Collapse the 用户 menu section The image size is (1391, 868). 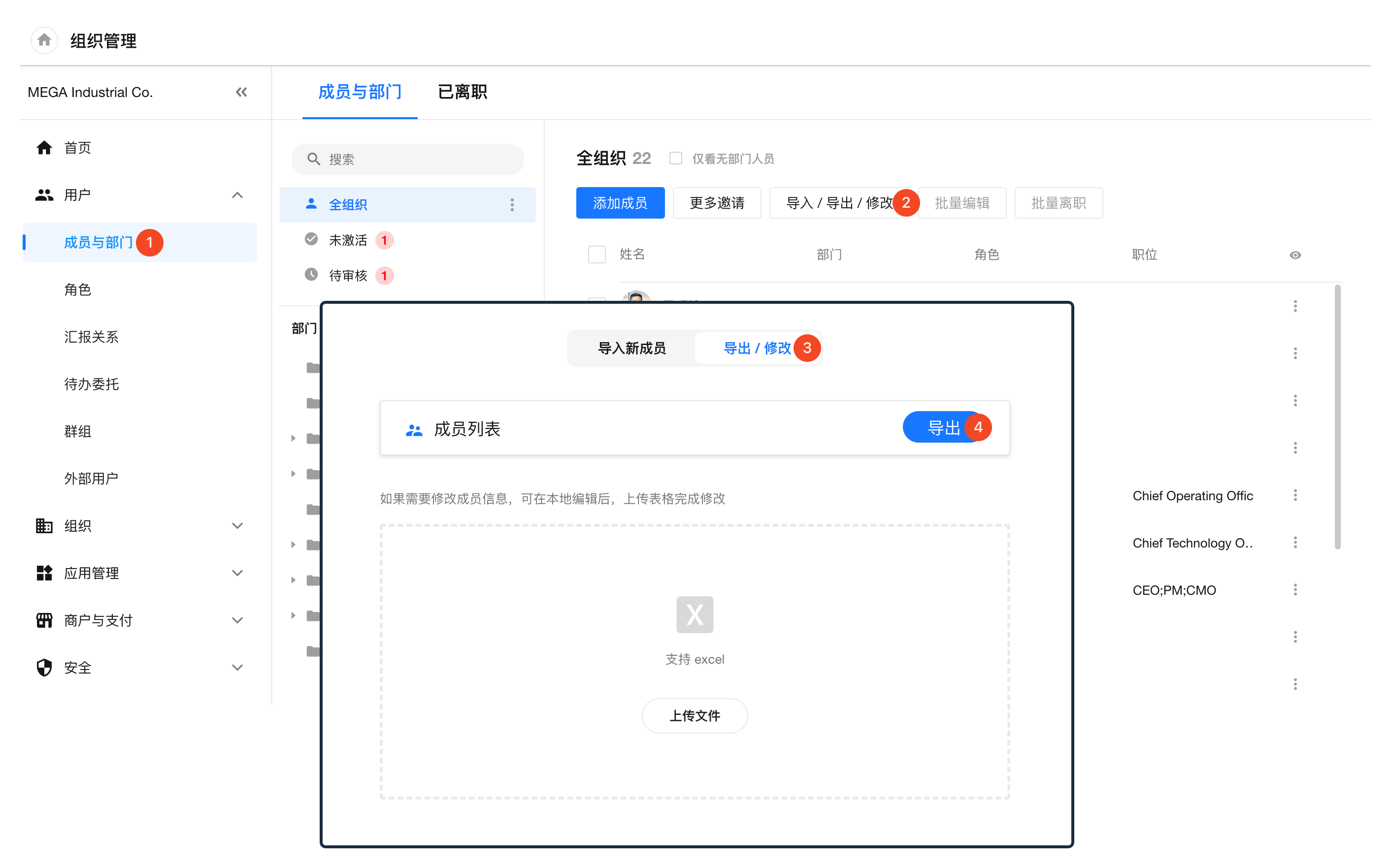(237, 195)
